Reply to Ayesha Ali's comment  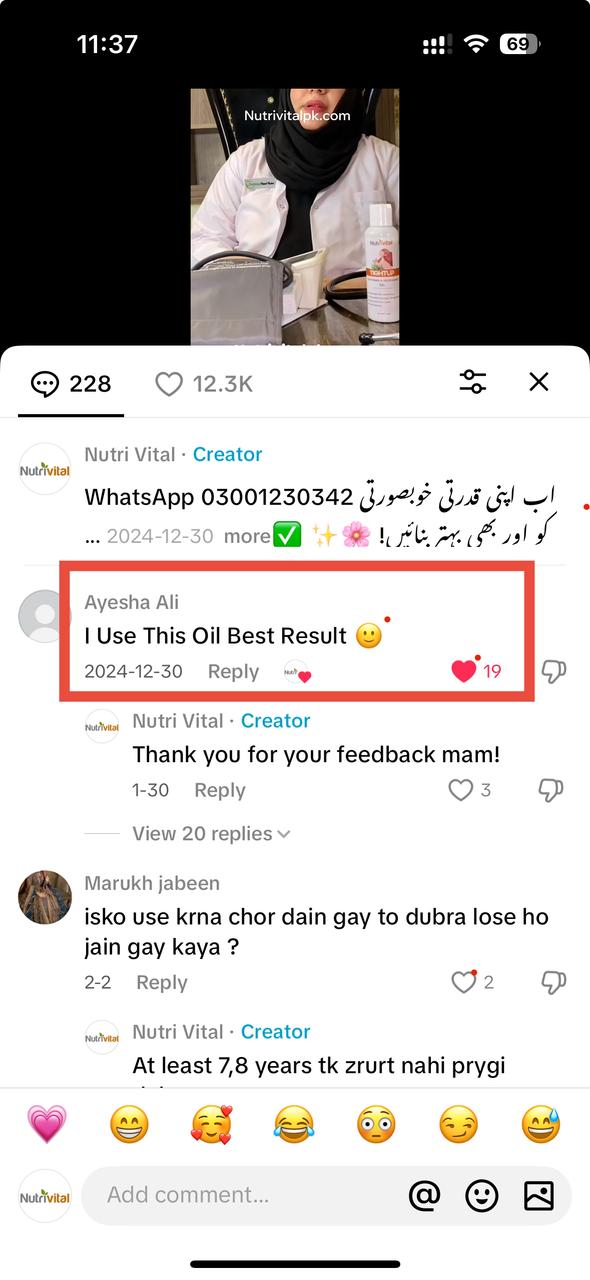tap(233, 671)
